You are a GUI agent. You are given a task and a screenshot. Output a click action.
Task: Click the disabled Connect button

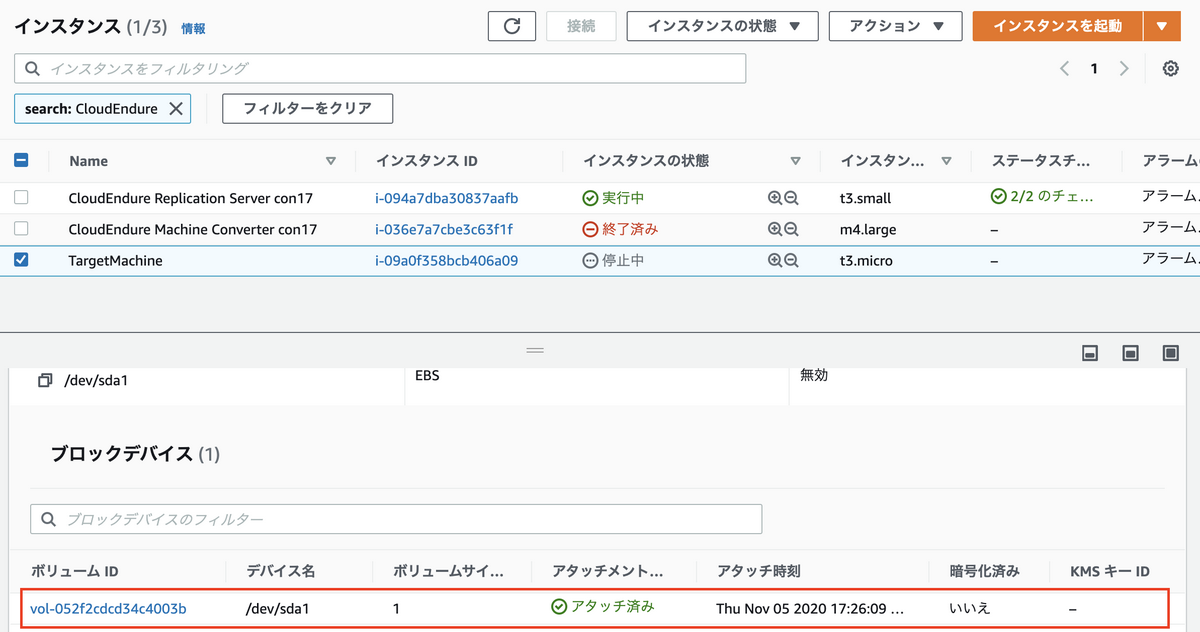[x=581, y=26]
